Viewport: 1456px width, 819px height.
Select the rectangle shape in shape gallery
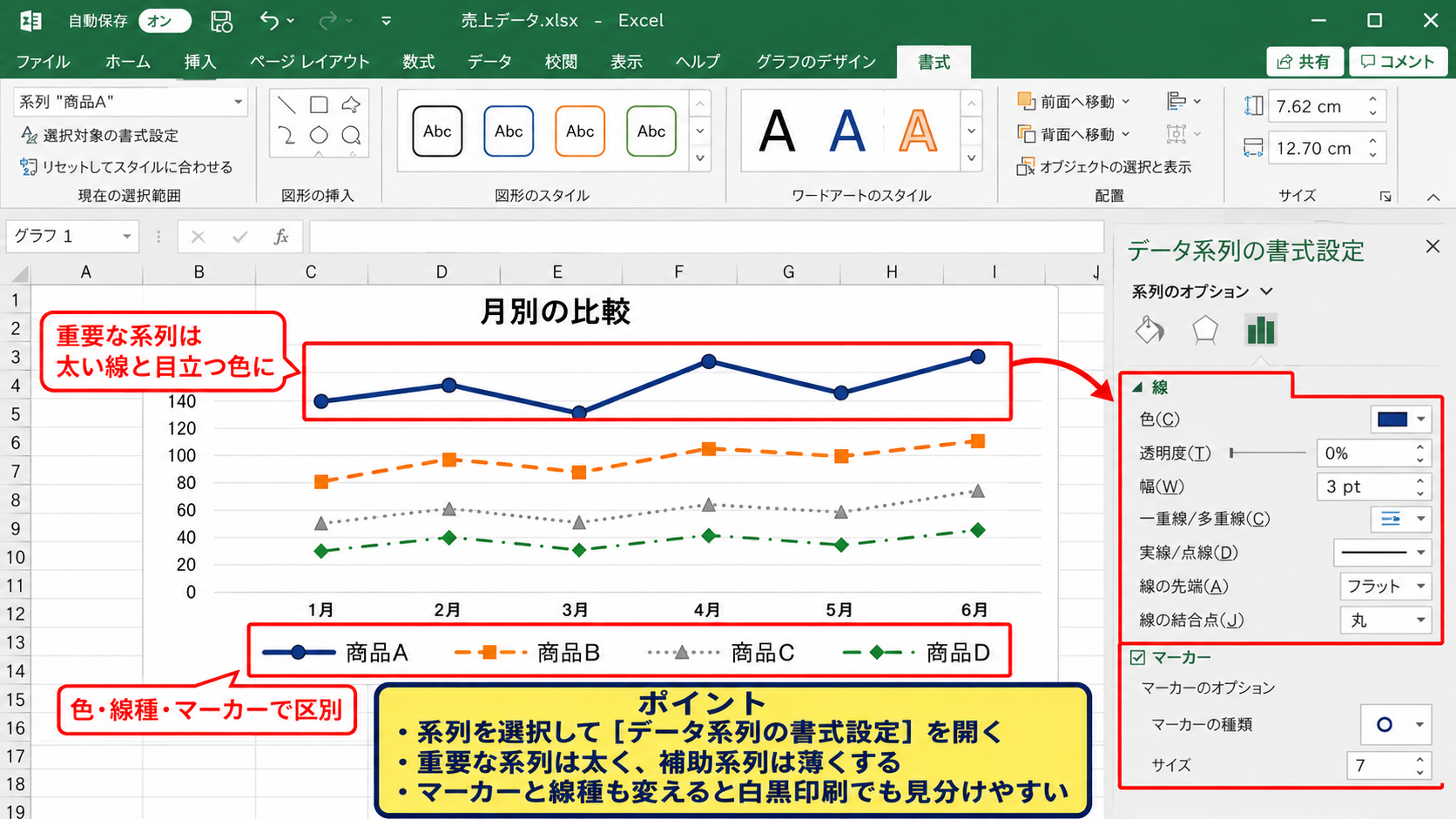coord(319,105)
